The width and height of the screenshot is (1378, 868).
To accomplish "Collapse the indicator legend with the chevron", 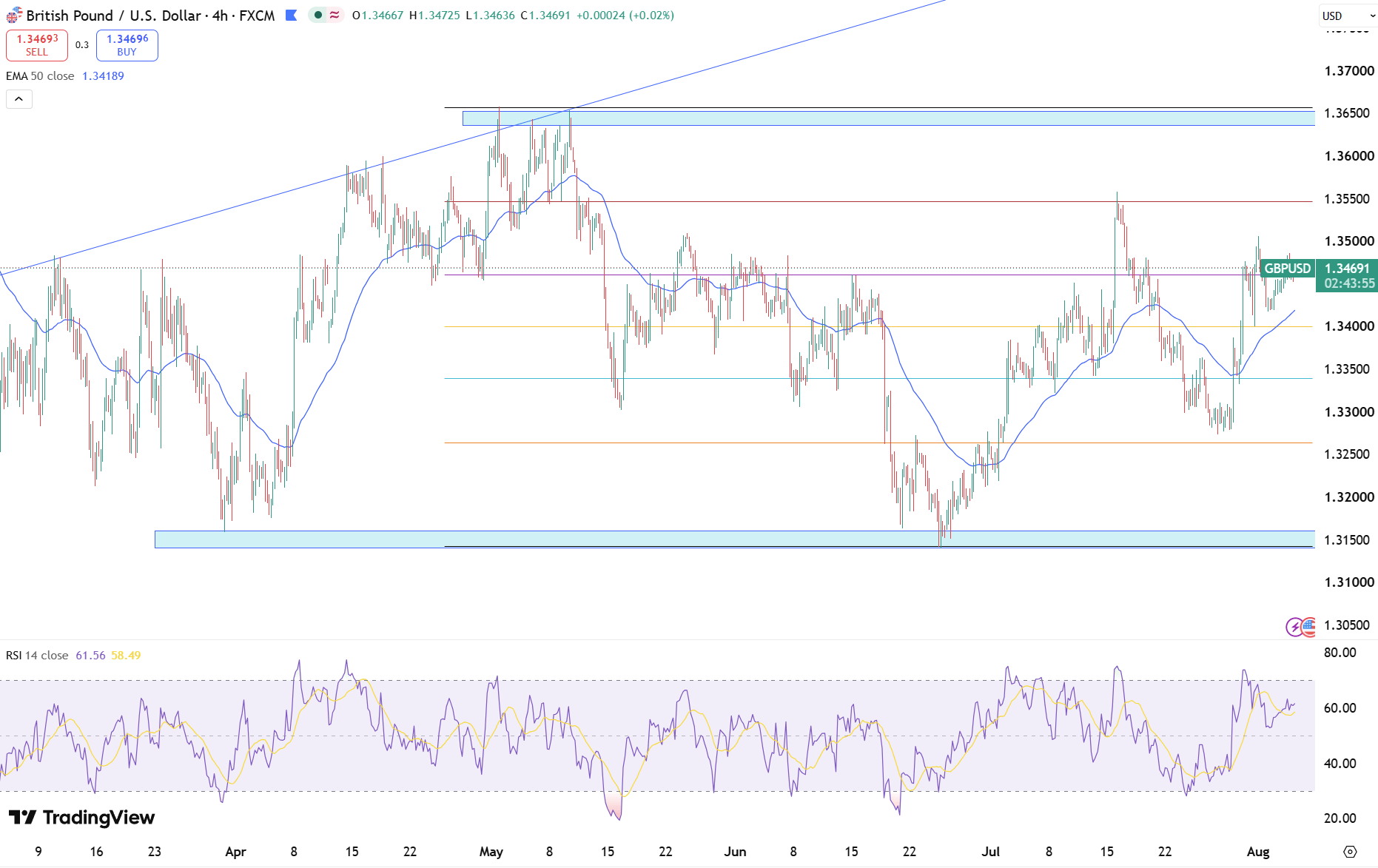I will coord(19,99).
